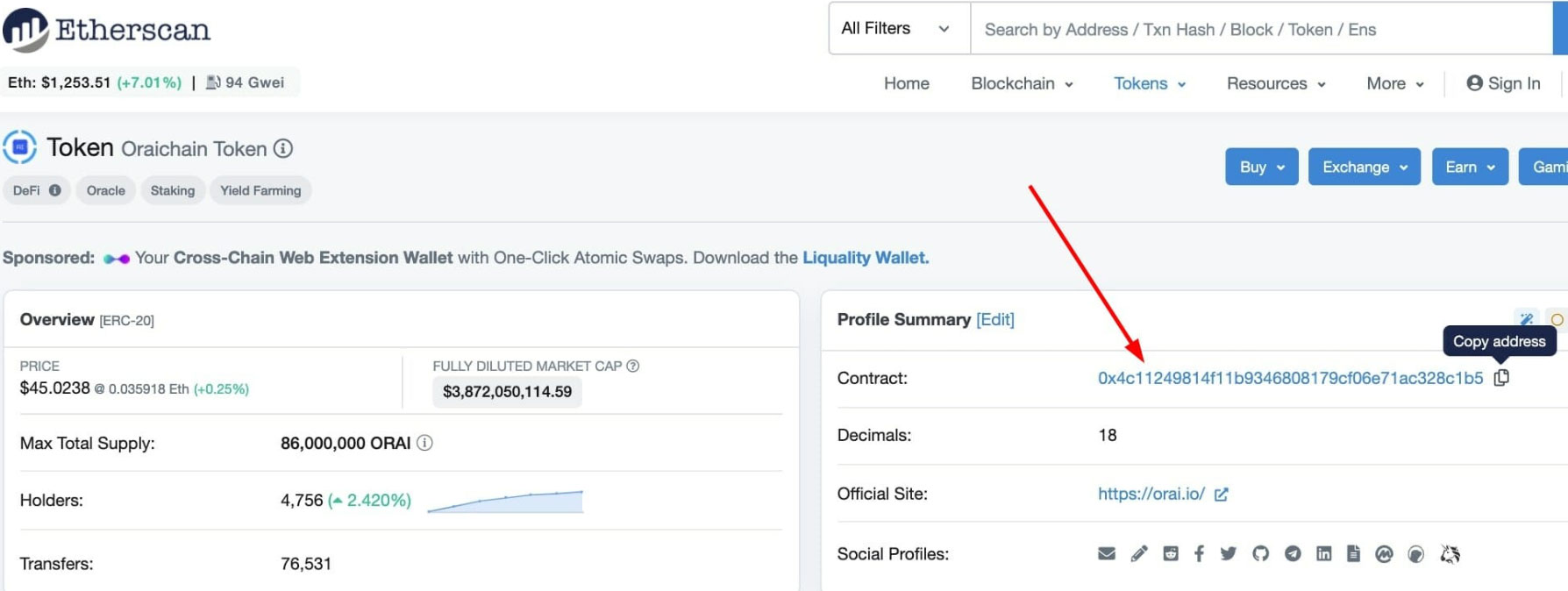Click the orange circle icon in Profile Summary
Image resolution: width=1568 pixels, height=591 pixels.
click(x=1557, y=319)
